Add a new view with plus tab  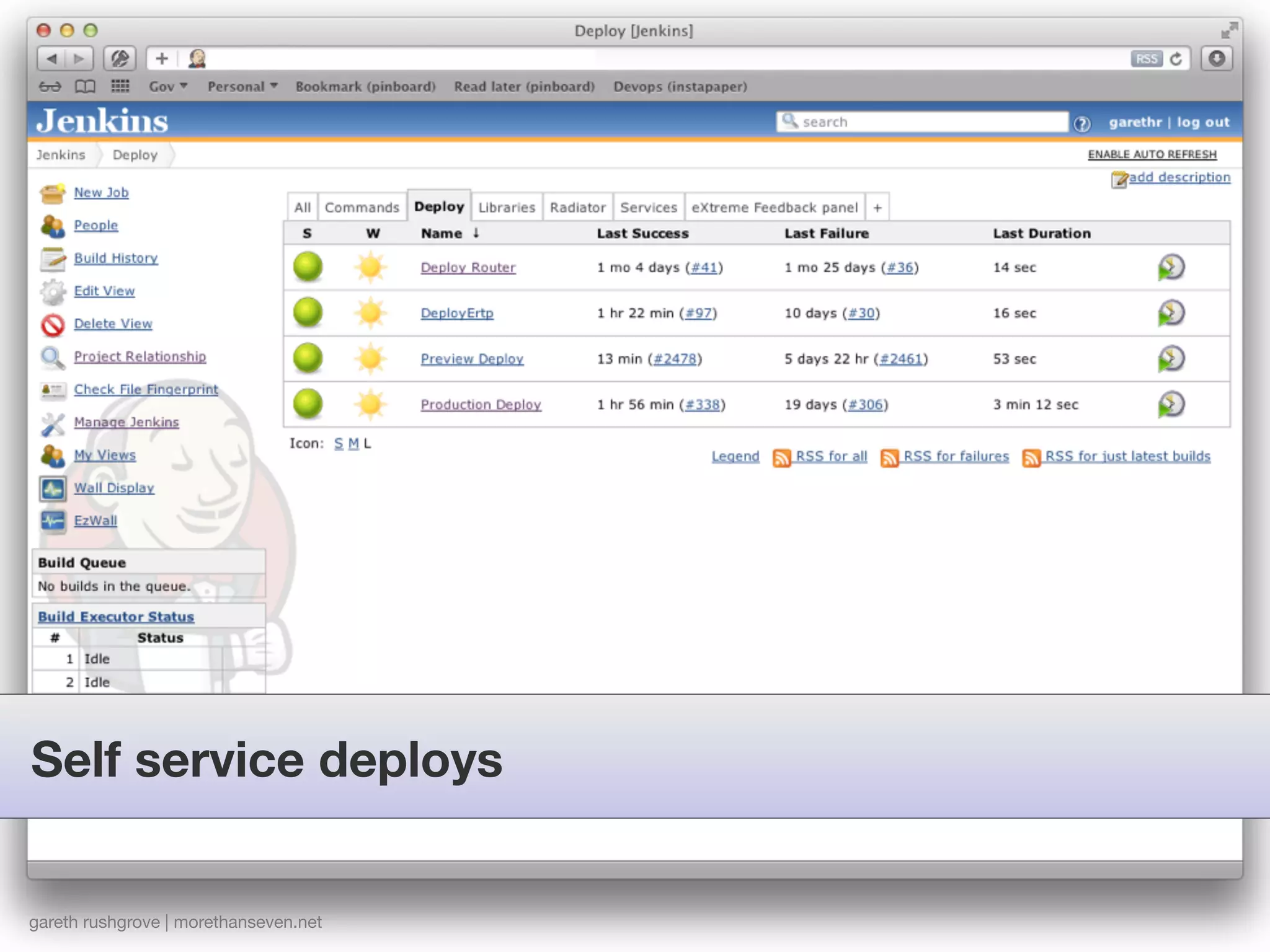877,208
